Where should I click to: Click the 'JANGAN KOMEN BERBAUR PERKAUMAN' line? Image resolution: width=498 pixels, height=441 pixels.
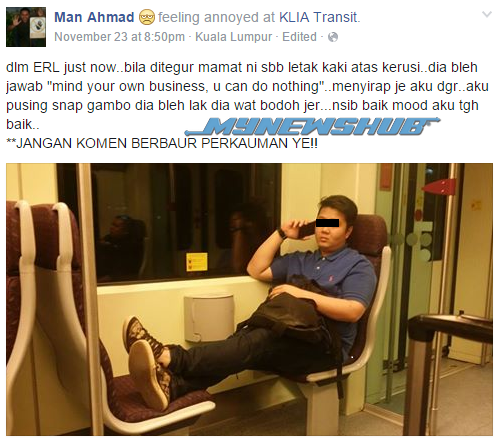point(162,143)
